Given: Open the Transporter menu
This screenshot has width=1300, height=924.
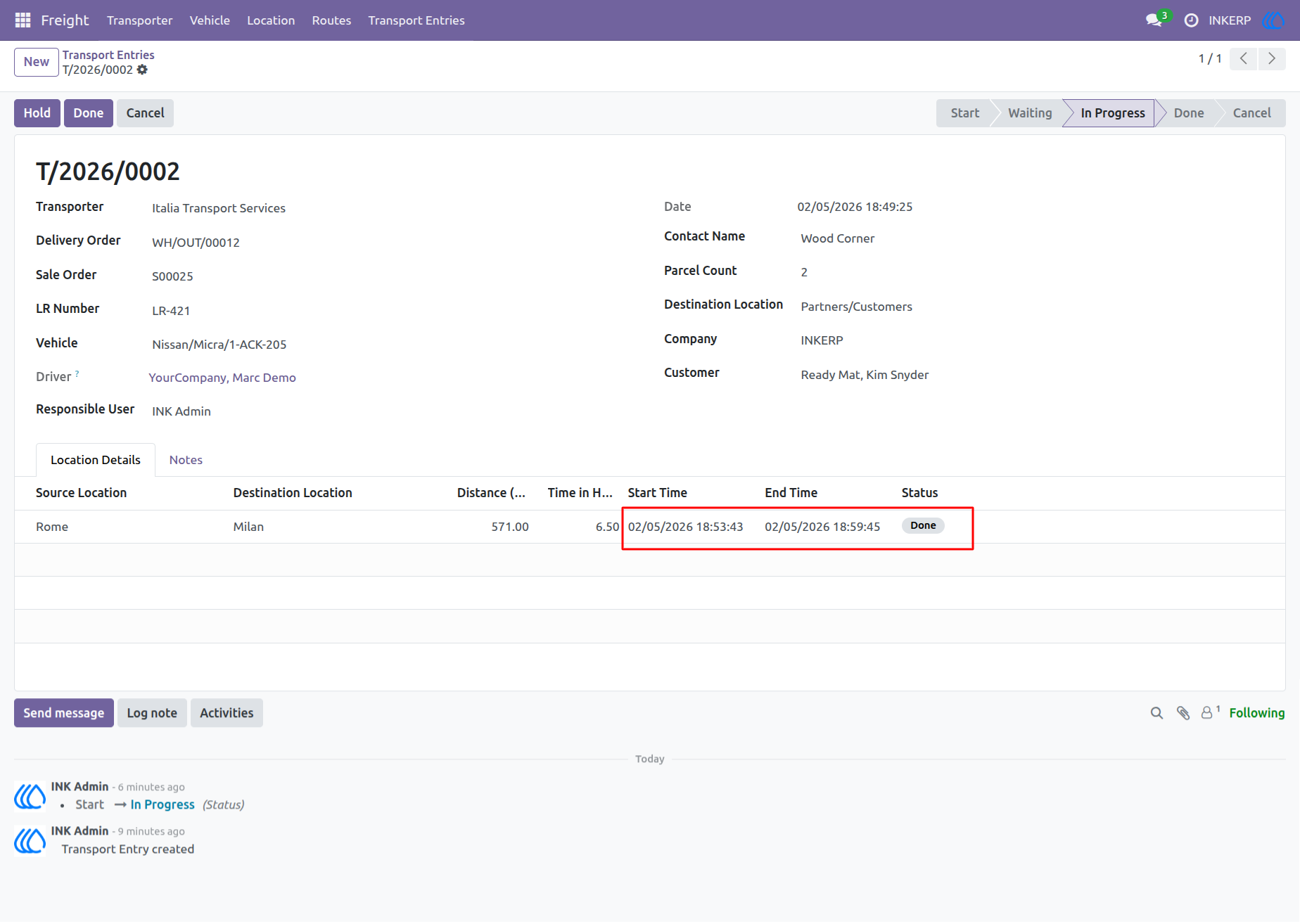Looking at the screenshot, I should [139, 20].
